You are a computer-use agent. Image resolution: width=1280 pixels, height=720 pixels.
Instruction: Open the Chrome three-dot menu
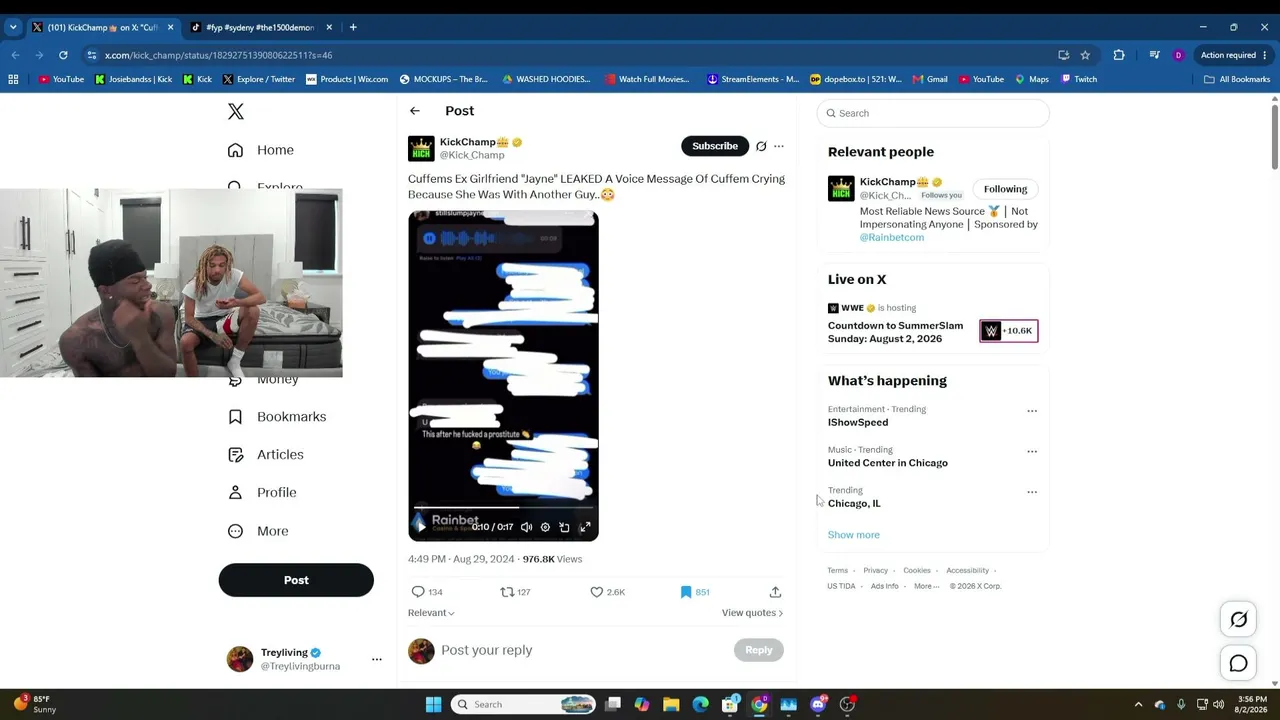1265,55
